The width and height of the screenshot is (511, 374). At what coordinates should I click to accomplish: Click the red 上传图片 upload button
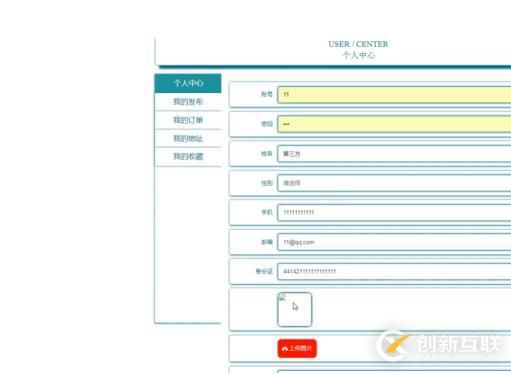coord(297,348)
